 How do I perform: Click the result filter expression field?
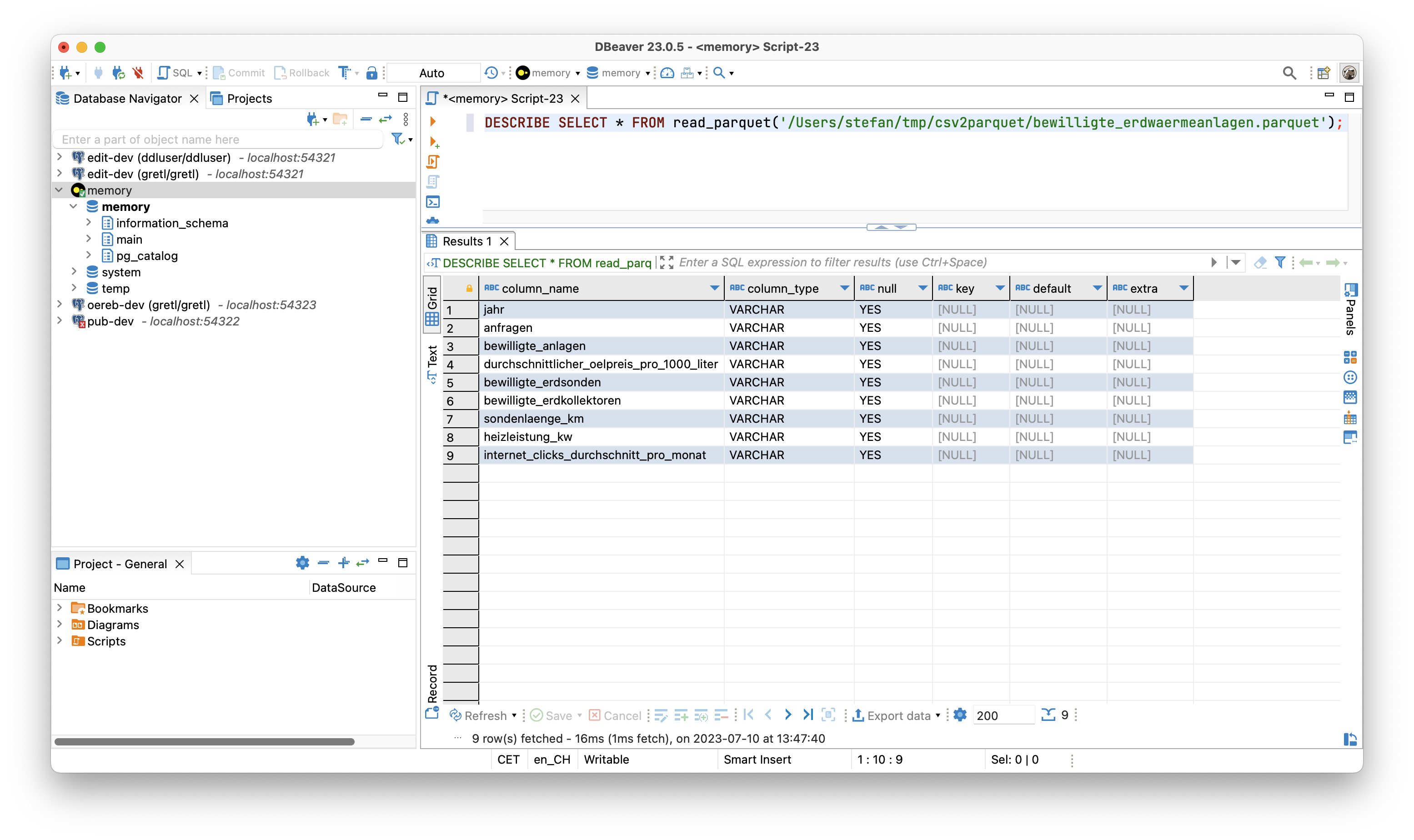[940, 262]
